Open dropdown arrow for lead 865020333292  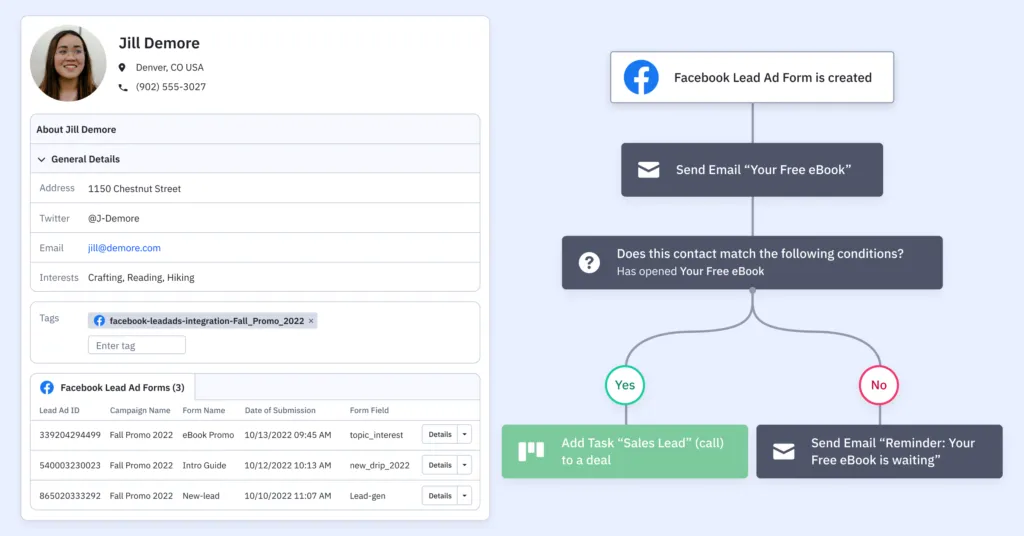(x=464, y=496)
